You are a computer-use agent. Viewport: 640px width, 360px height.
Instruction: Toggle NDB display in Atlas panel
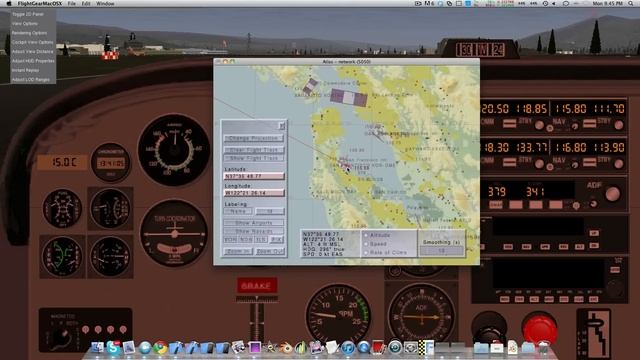click(x=246, y=240)
